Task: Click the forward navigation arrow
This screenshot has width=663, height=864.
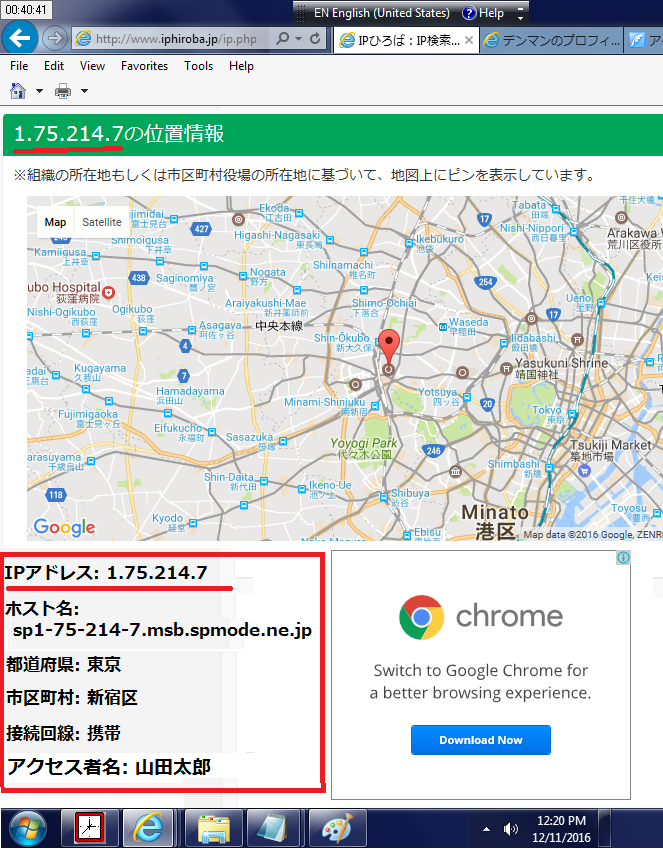Action: pos(54,39)
